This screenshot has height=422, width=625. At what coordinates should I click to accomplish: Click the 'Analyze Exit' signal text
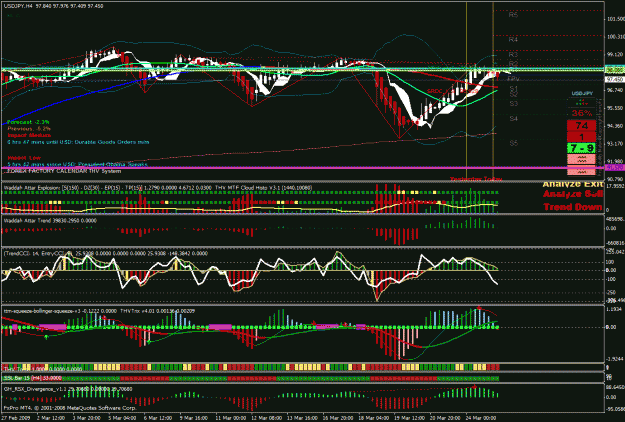tap(572, 185)
